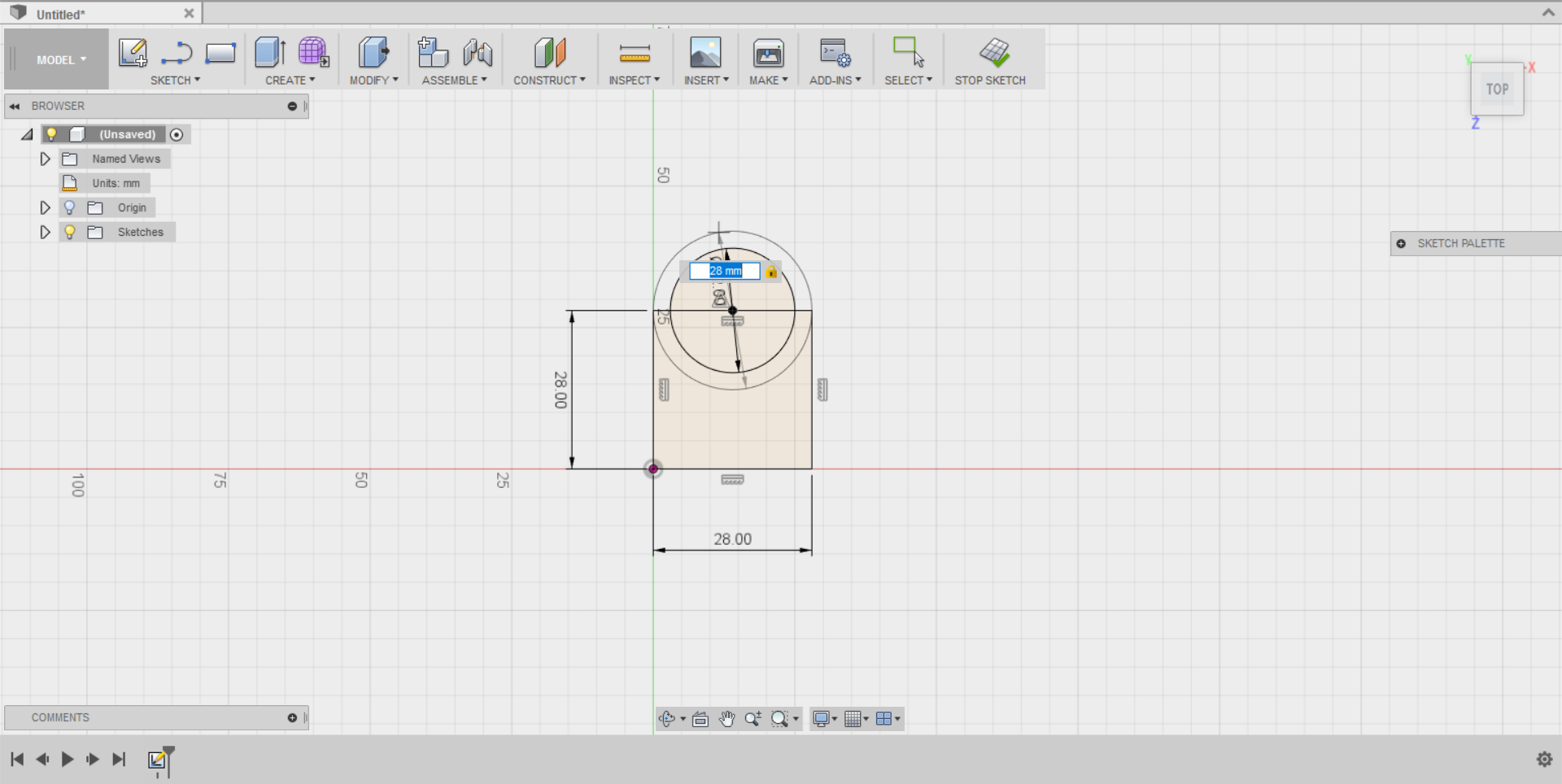Click the Insert image icon
The width and height of the screenshot is (1562, 784).
coord(705,53)
